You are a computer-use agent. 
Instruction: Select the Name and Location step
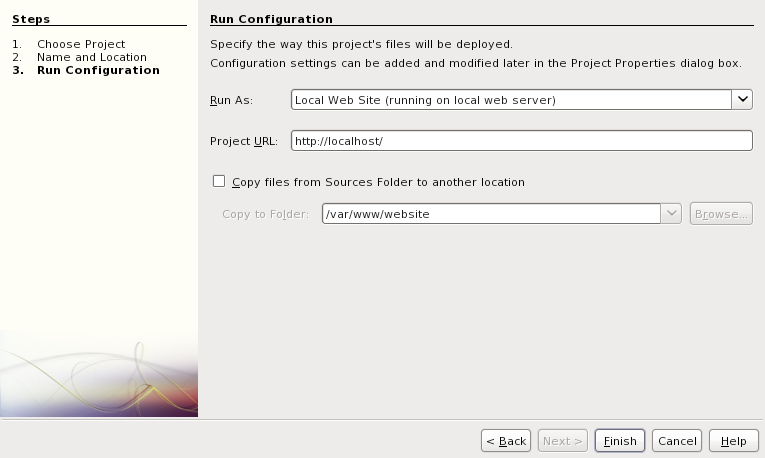[92, 57]
